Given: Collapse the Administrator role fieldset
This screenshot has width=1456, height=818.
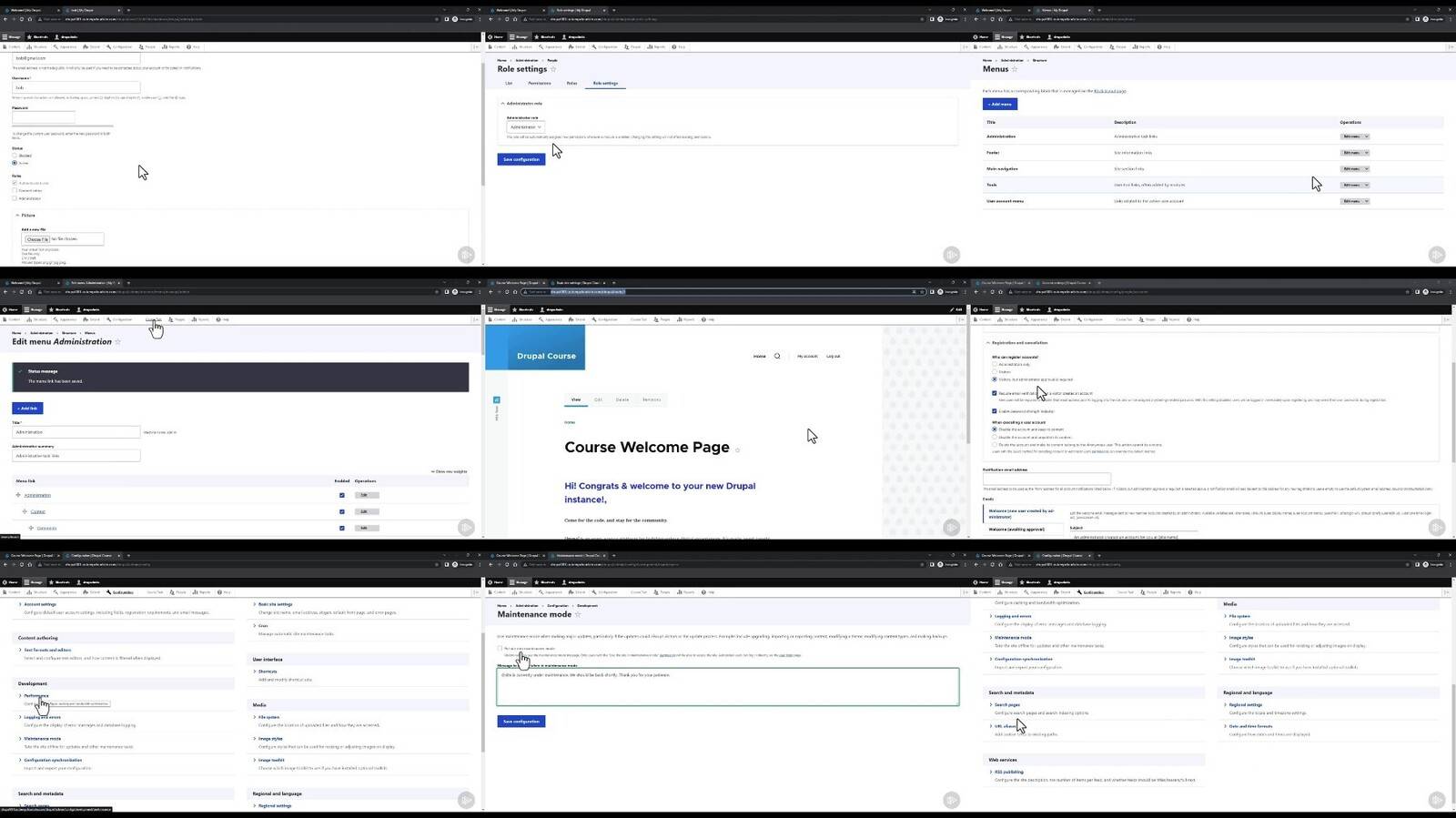Looking at the screenshot, I should click(522, 103).
